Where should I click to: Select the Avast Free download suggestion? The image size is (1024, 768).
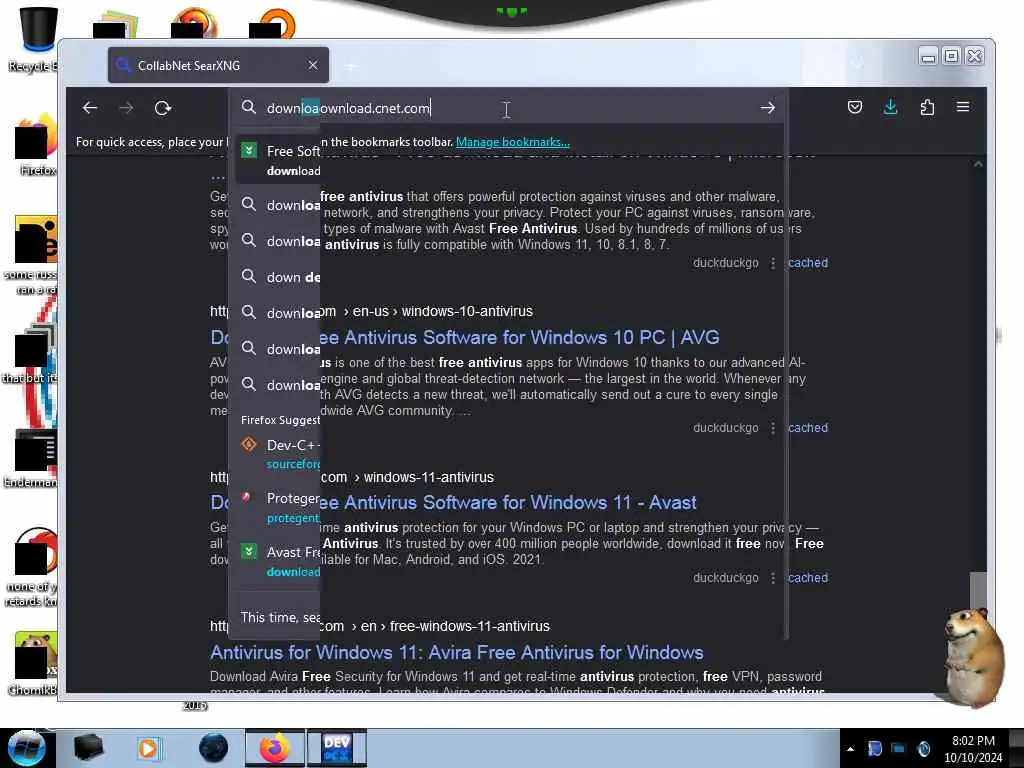click(x=278, y=561)
